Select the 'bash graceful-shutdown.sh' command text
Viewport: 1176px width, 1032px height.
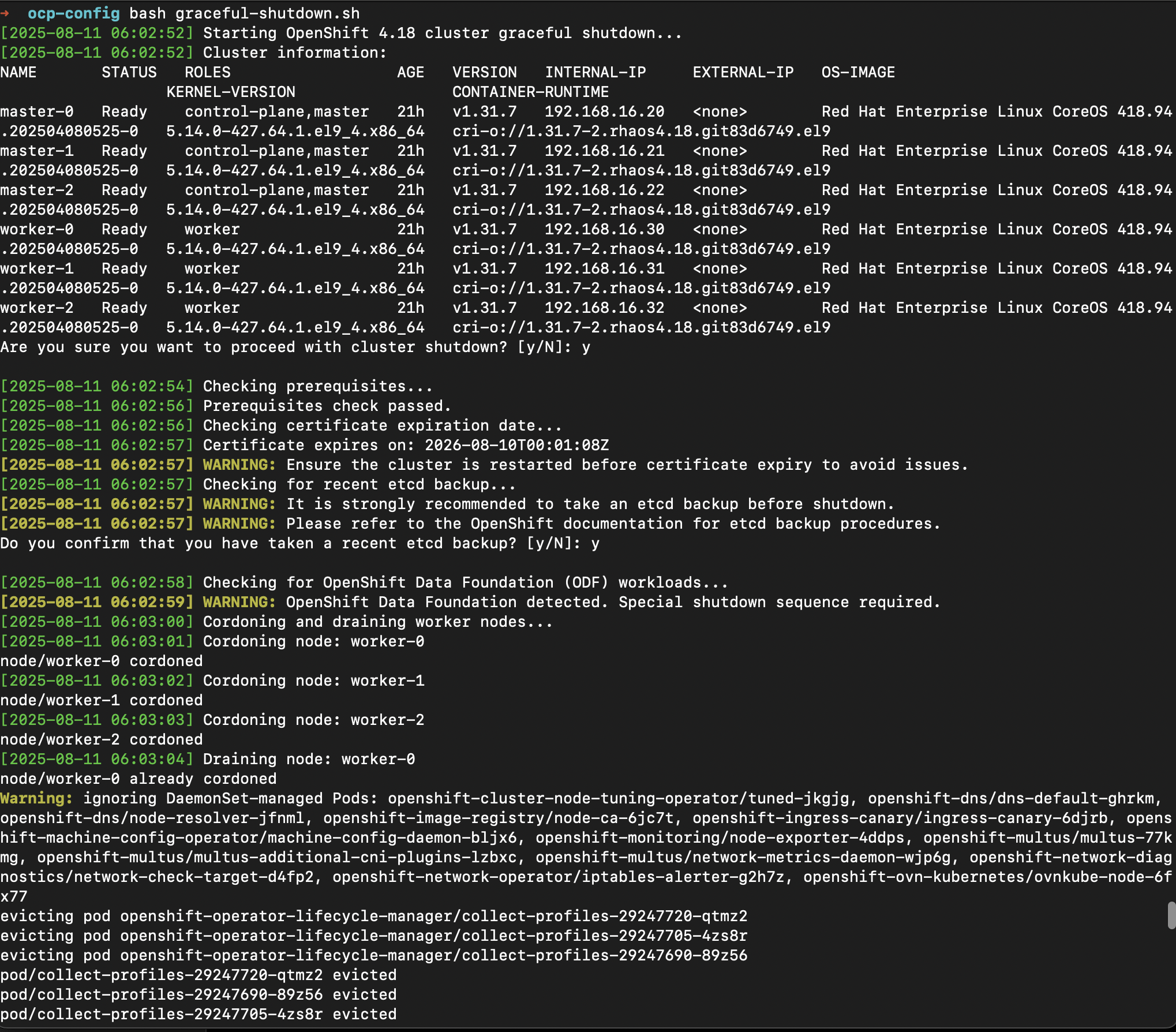coord(245,13)
